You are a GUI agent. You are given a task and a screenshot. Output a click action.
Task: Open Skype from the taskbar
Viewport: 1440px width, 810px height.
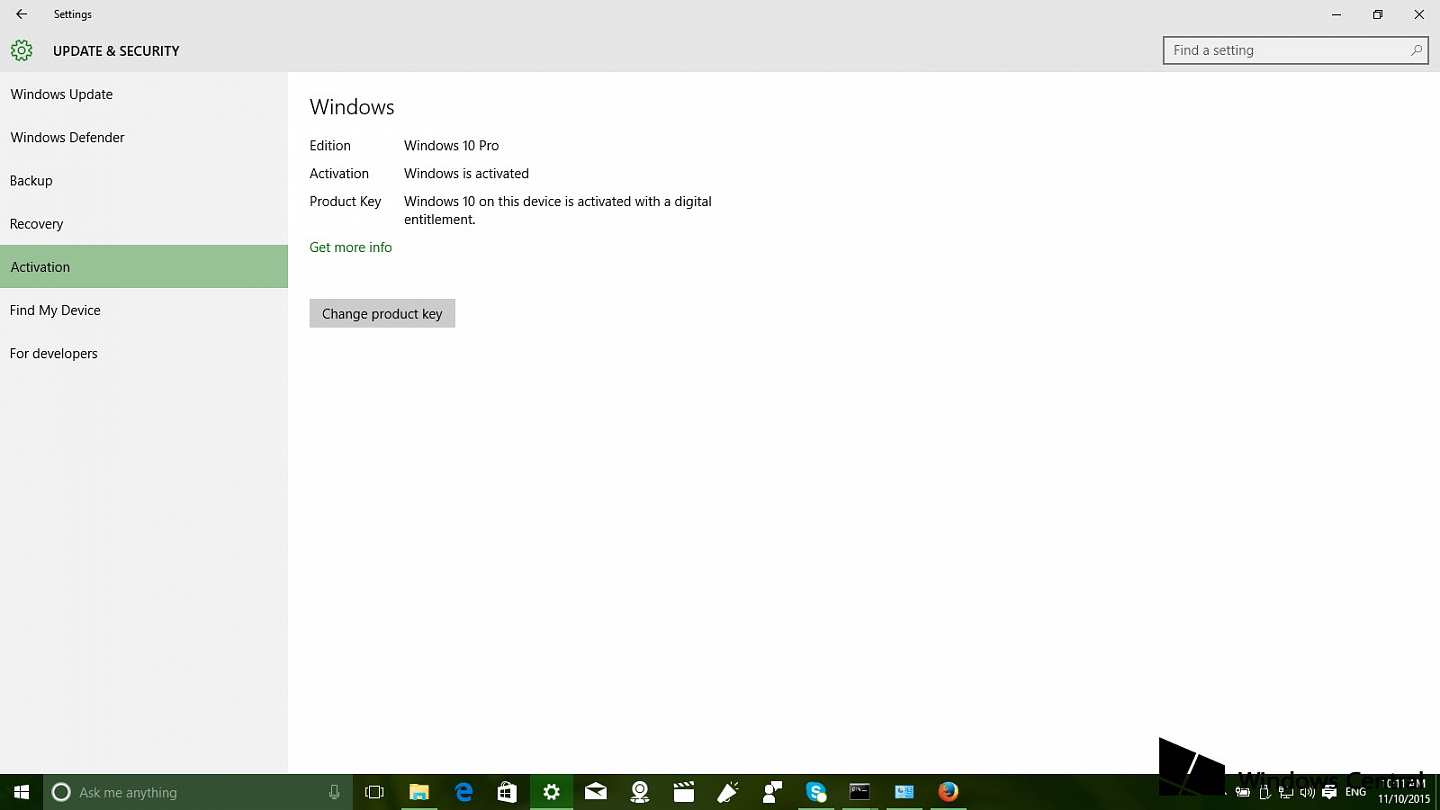[x=816, y=792]
